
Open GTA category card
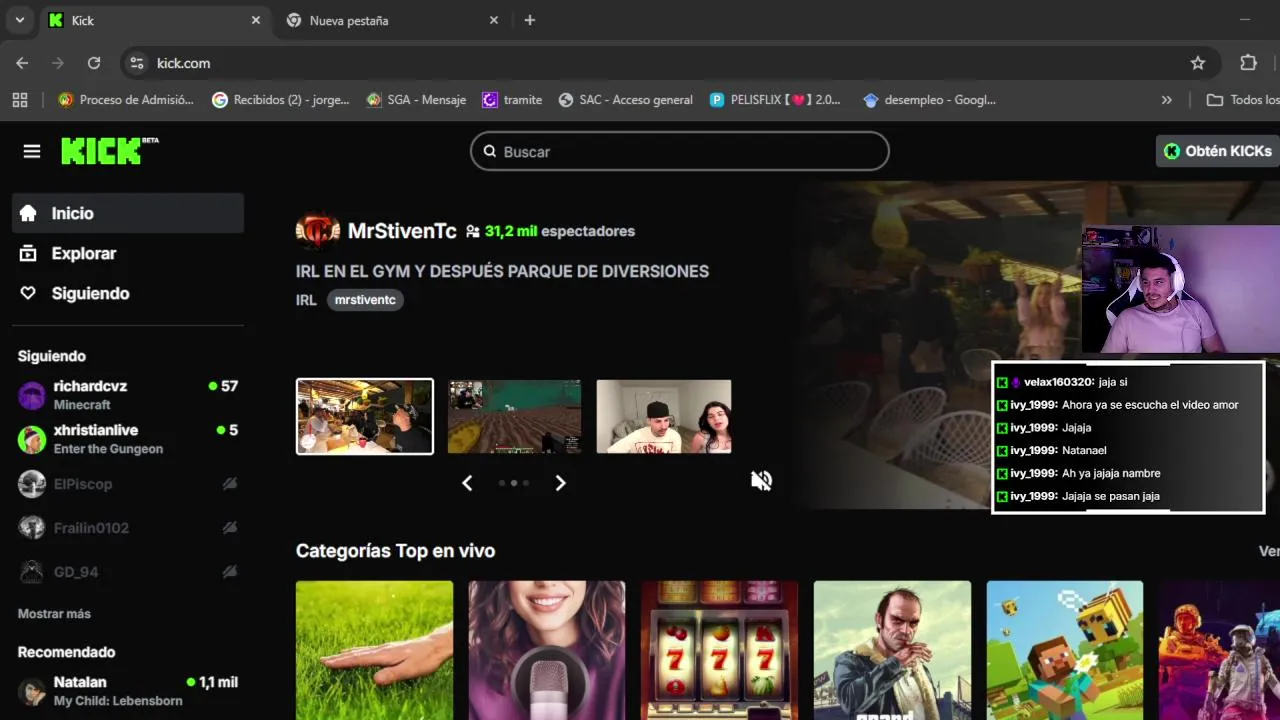(x=892, y=650)
